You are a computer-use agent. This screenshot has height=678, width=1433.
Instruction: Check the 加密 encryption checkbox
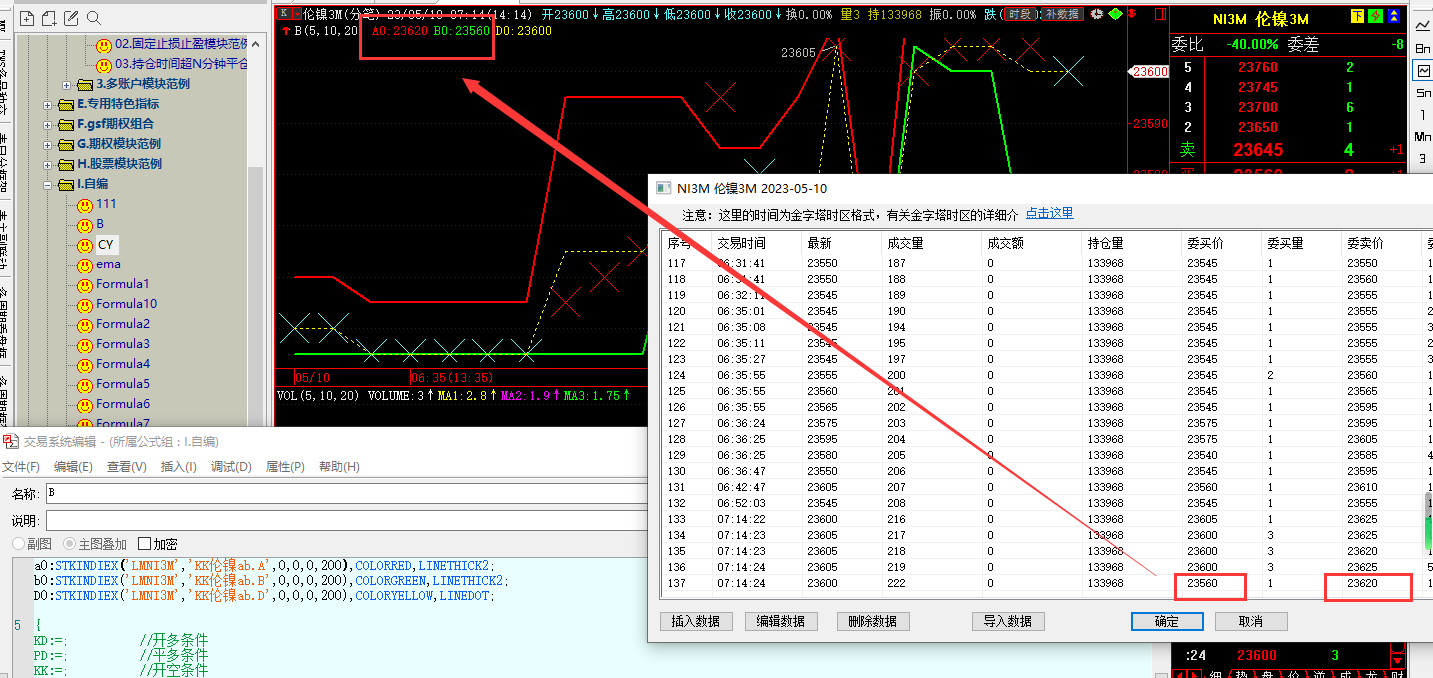pos(145,544)
